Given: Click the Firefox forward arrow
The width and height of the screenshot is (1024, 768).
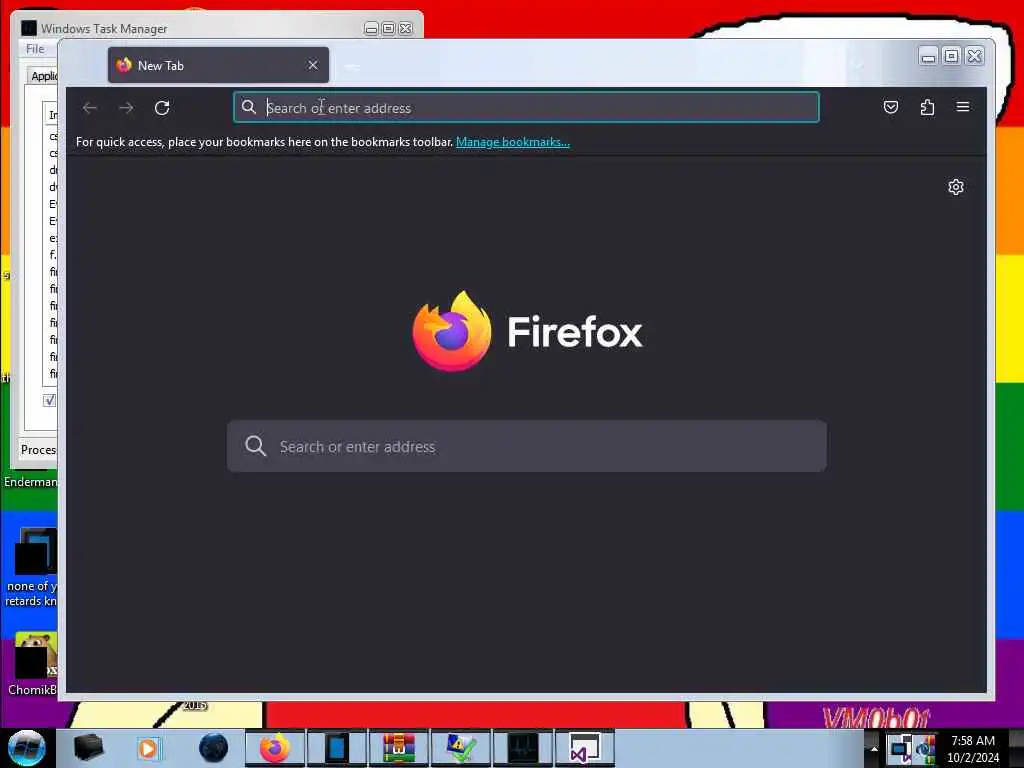Looking at the screenshot, I should pos(126,108).
